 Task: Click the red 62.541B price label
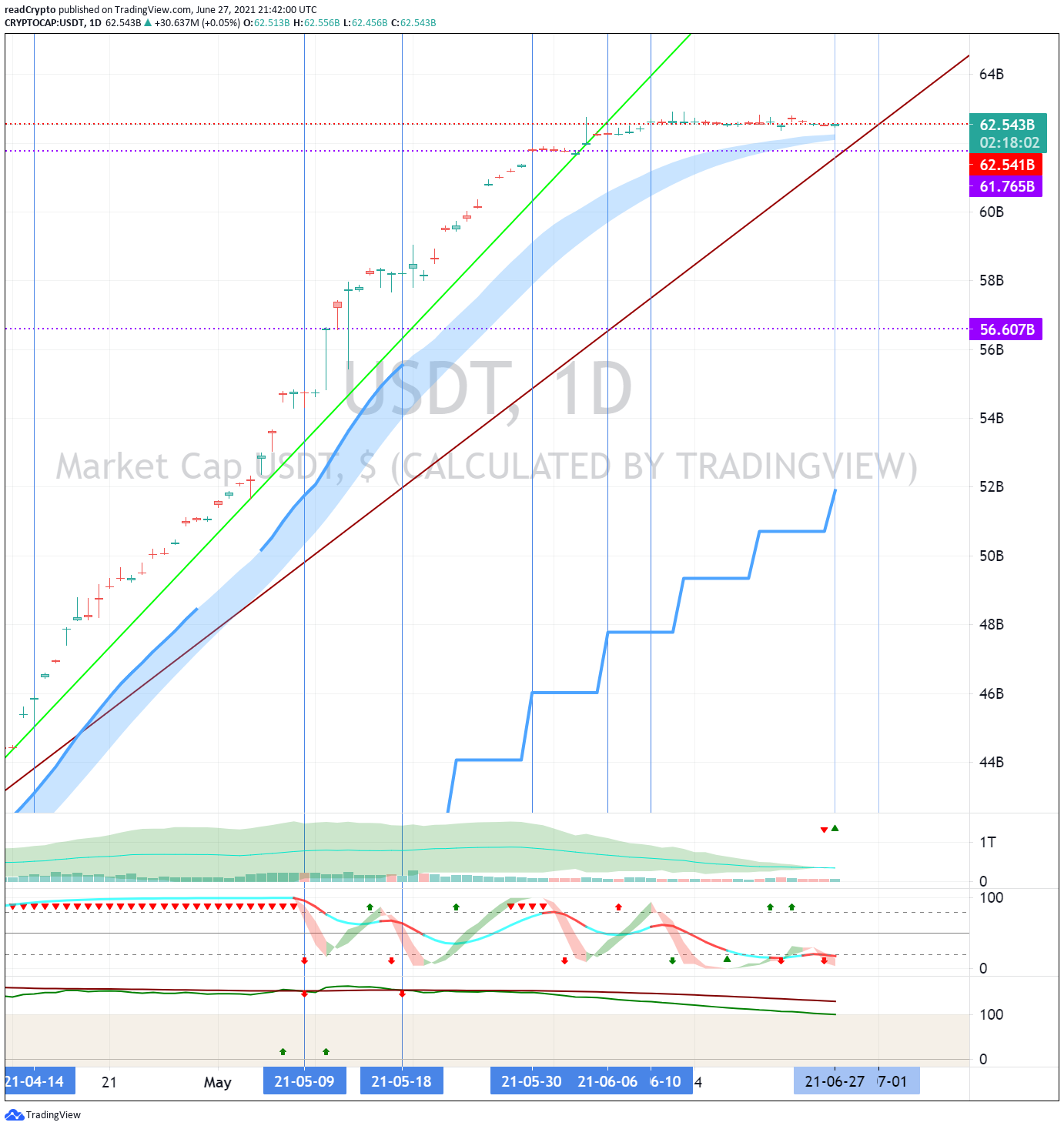pyautogui.click(x=1006, y=165)
